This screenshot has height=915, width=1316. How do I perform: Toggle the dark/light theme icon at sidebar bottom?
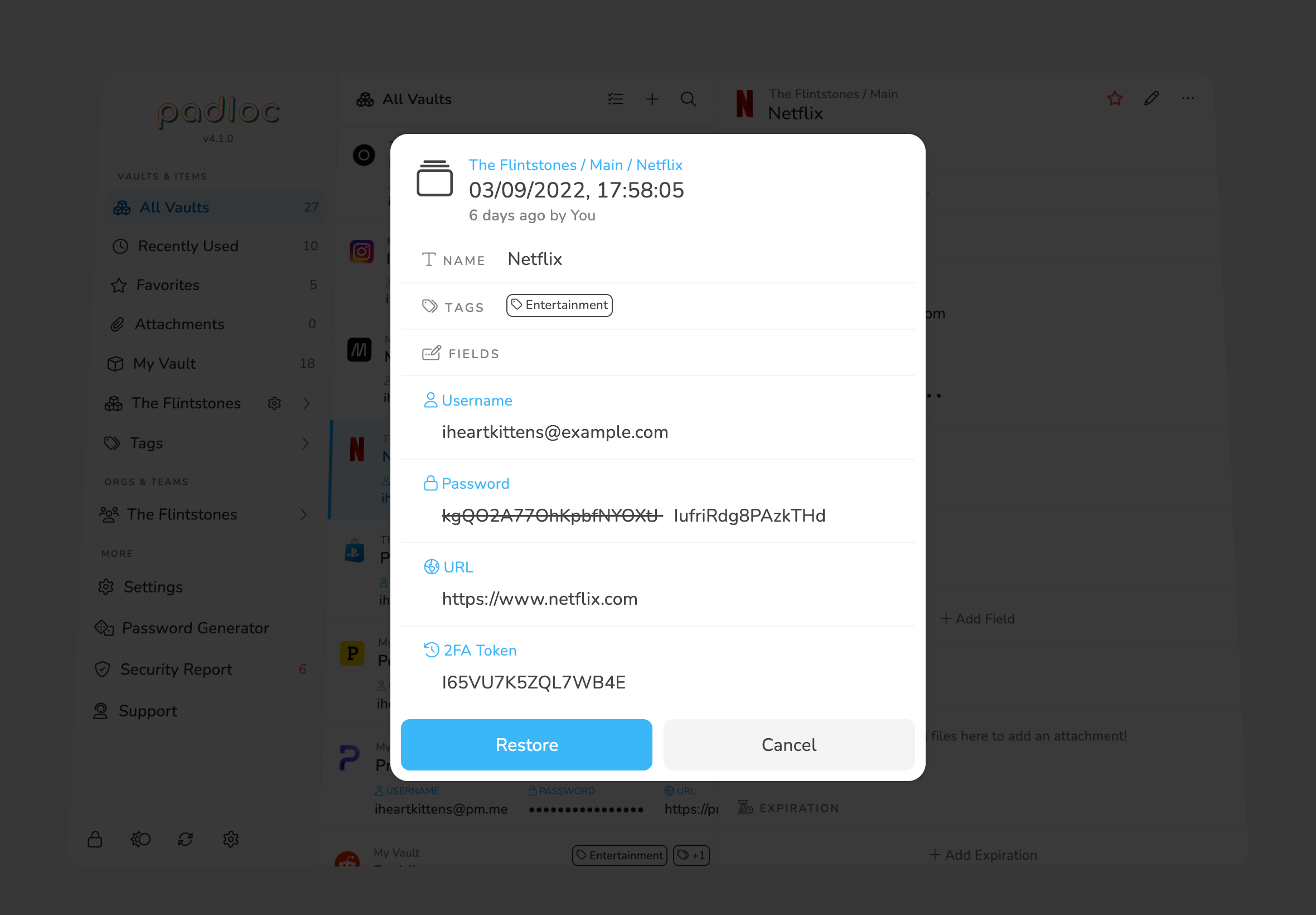pyautogui.click(x=141, y=839)
